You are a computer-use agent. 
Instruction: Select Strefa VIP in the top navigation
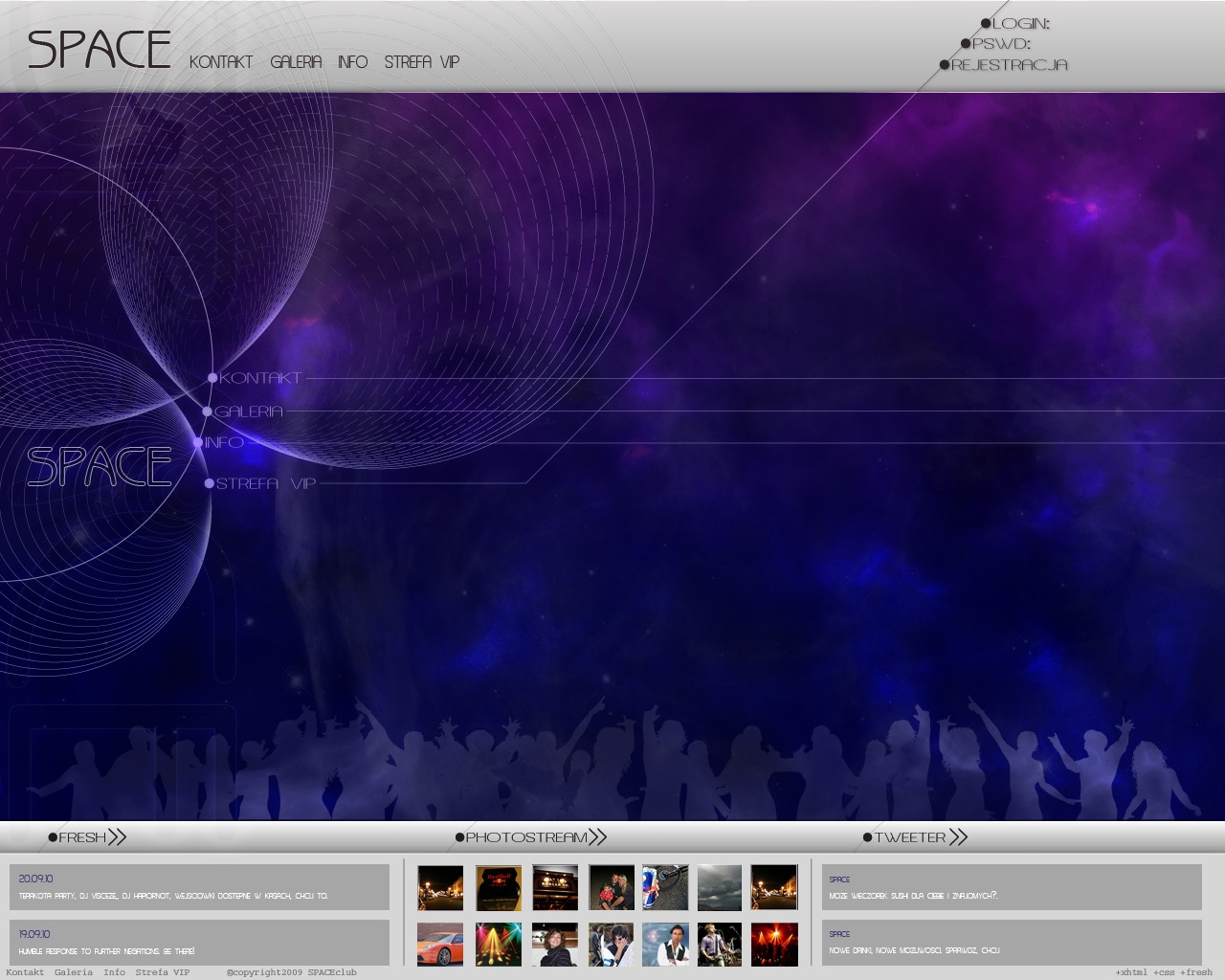coord(422,61)
